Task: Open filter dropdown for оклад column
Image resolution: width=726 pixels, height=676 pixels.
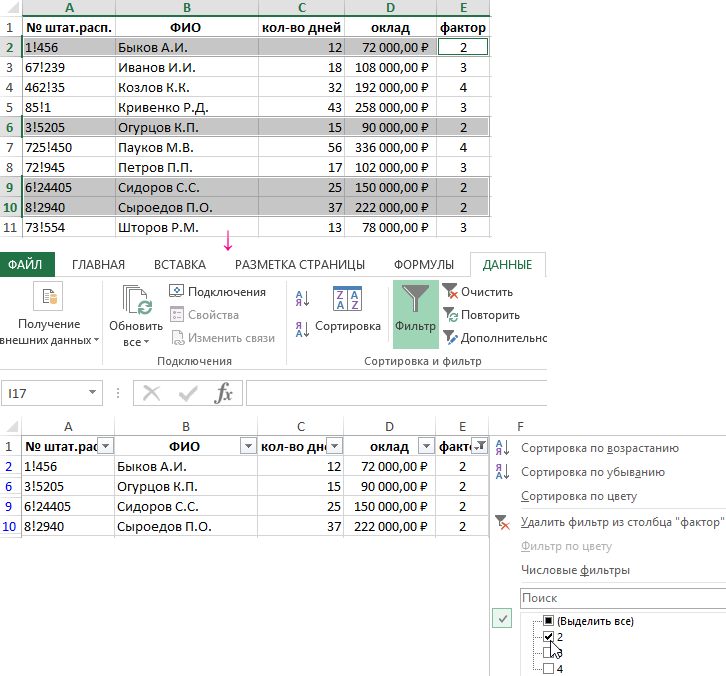Action: pyautogui.click(x=426, y=446)
